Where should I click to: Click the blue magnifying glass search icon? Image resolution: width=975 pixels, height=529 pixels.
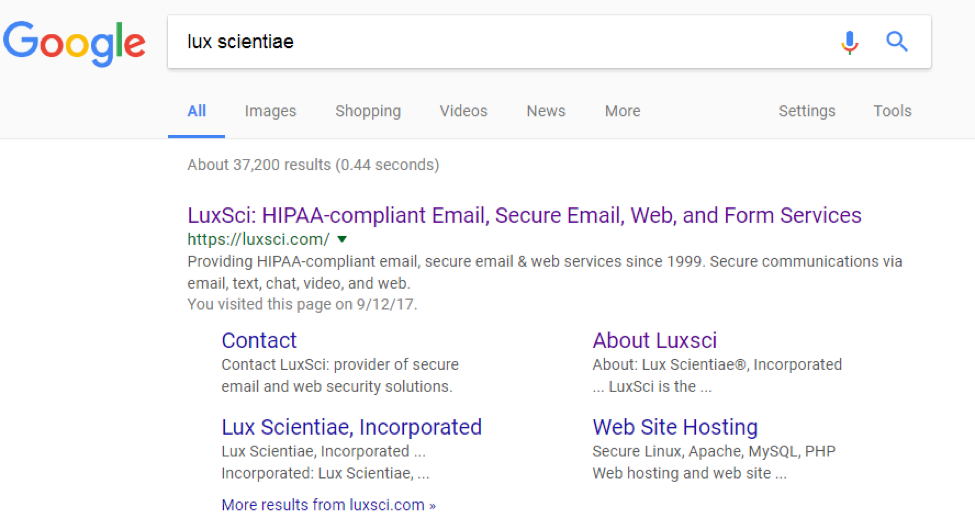897,42
